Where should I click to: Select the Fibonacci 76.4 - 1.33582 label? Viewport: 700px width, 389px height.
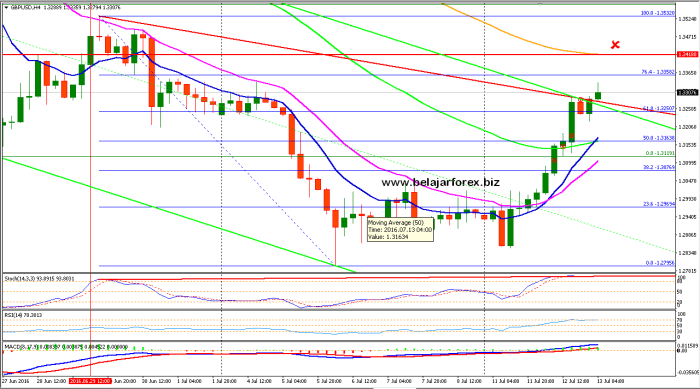click(x=658, y=72)
